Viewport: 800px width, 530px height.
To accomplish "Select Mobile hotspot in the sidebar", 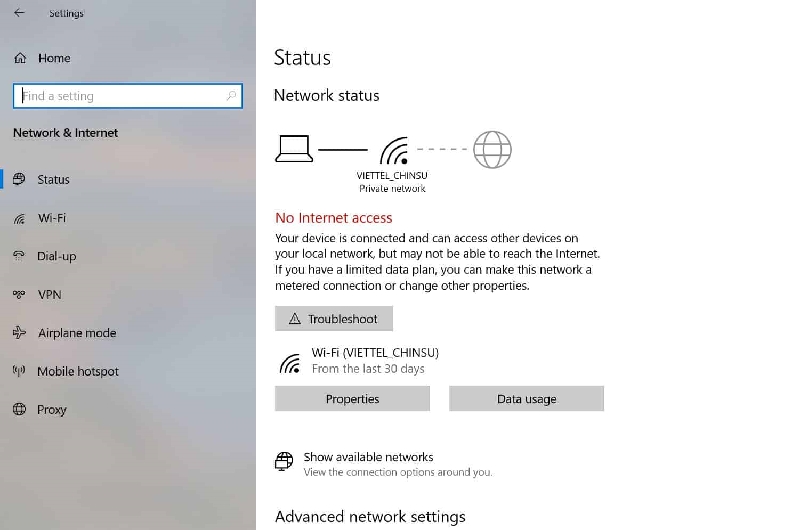I will click(x=78, y=371).
